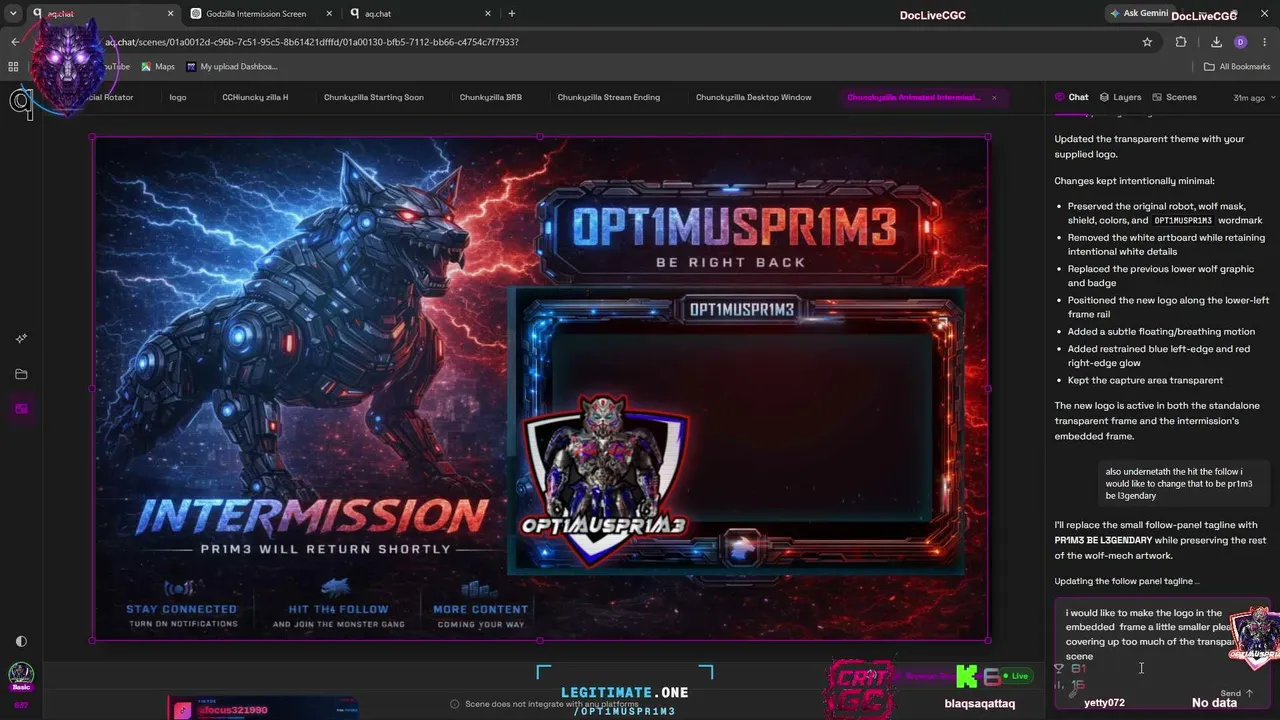This screenshot has height=720, width=1280.
Task: Open the My upload Dashboard bookmark
Action: point(231,67)
